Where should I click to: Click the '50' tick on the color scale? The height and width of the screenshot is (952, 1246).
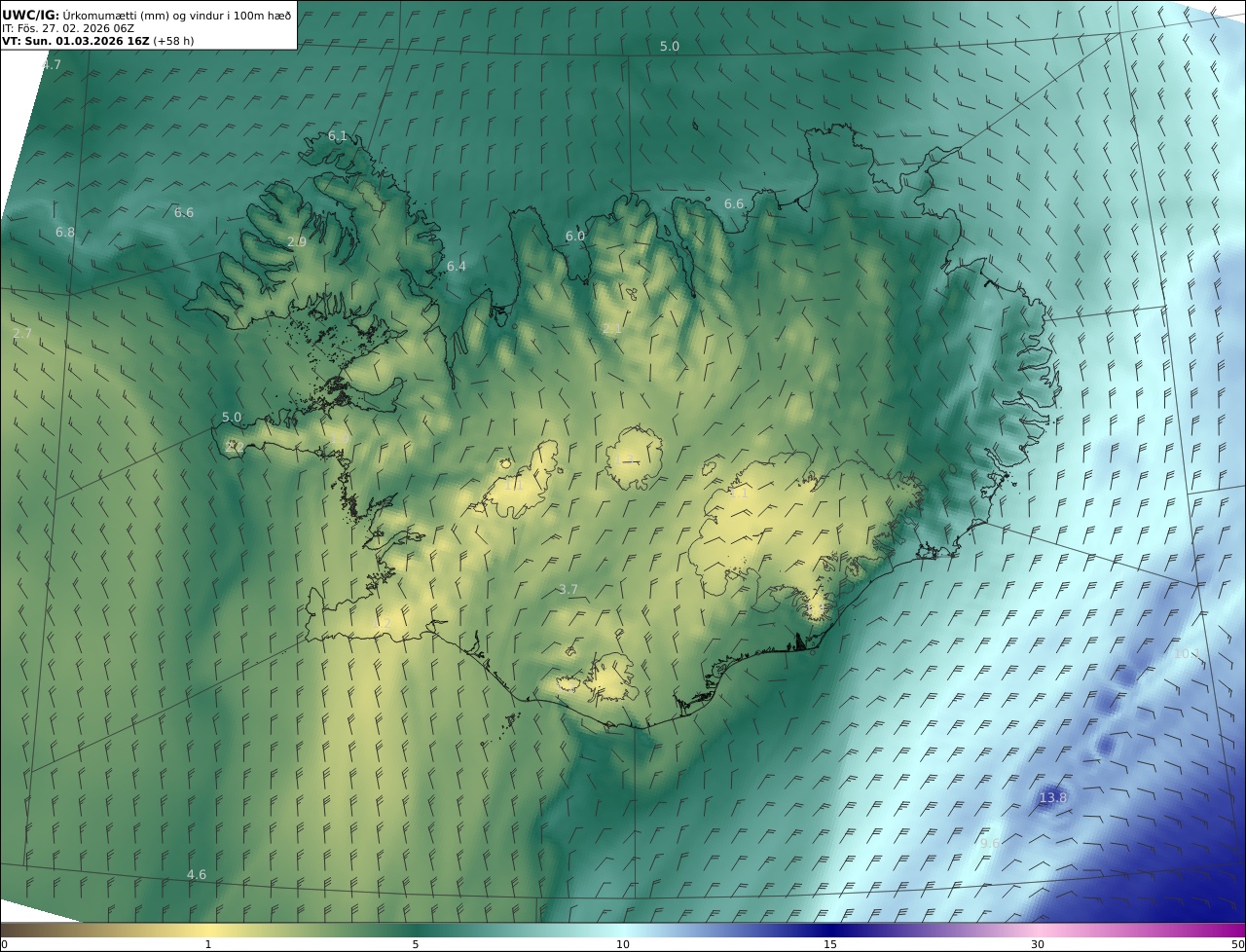1237,944
